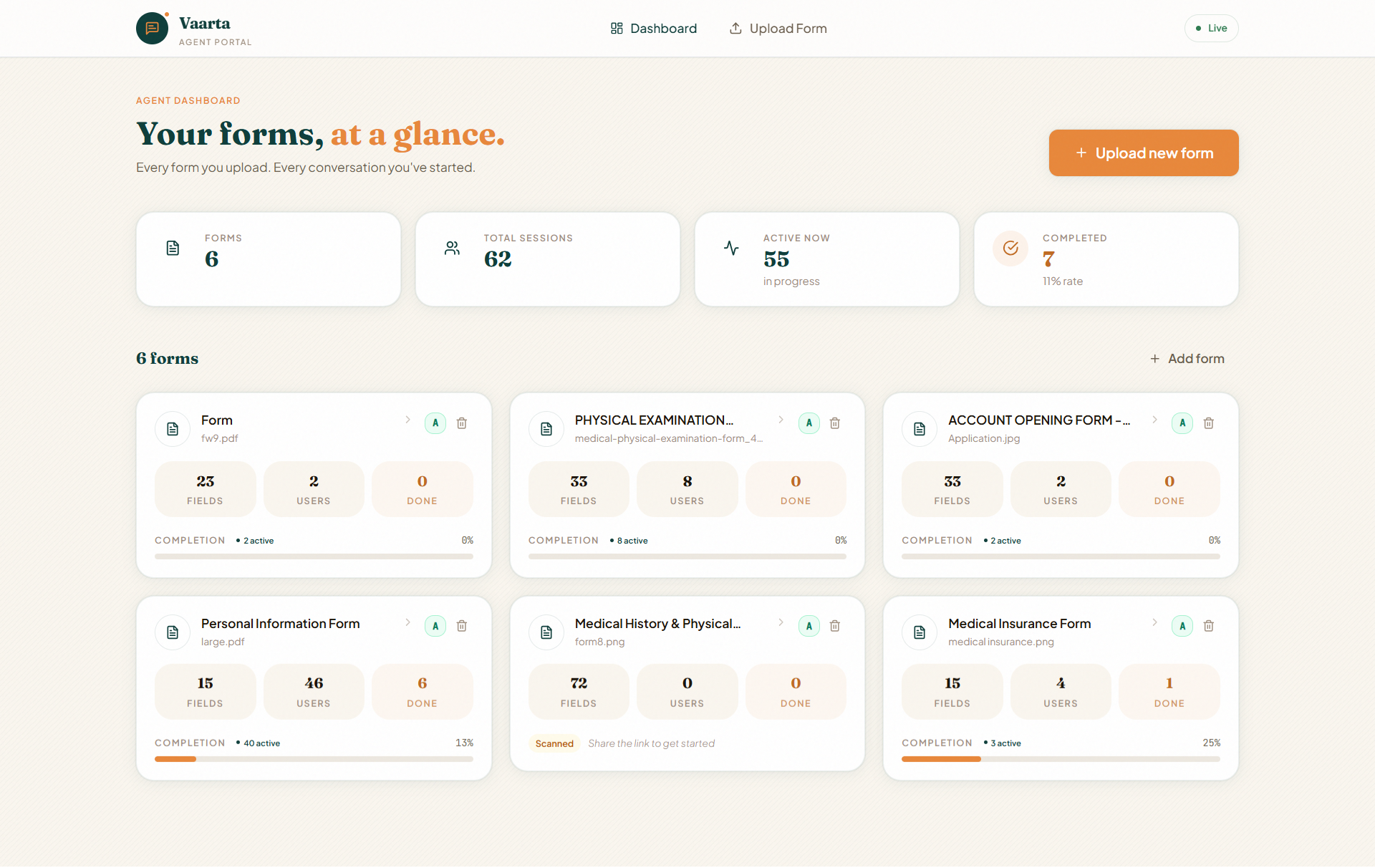This screenshot has height=868, width=1375.
Task: Expand the fw9.pdf Form card chevron
Action: pos(407,420)
